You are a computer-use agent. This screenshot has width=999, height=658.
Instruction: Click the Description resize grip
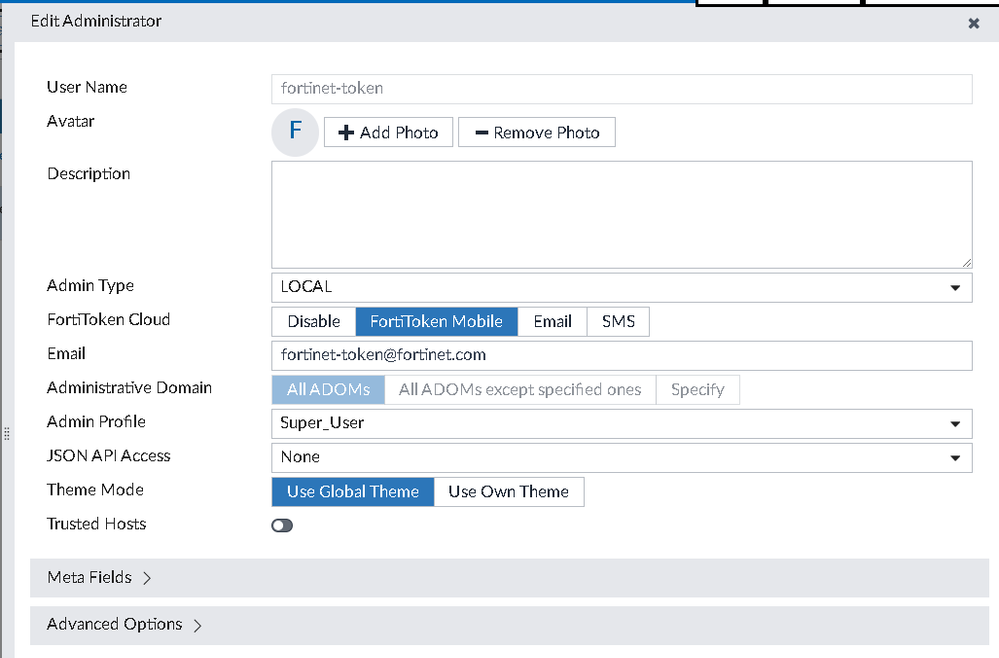(967, 262)
